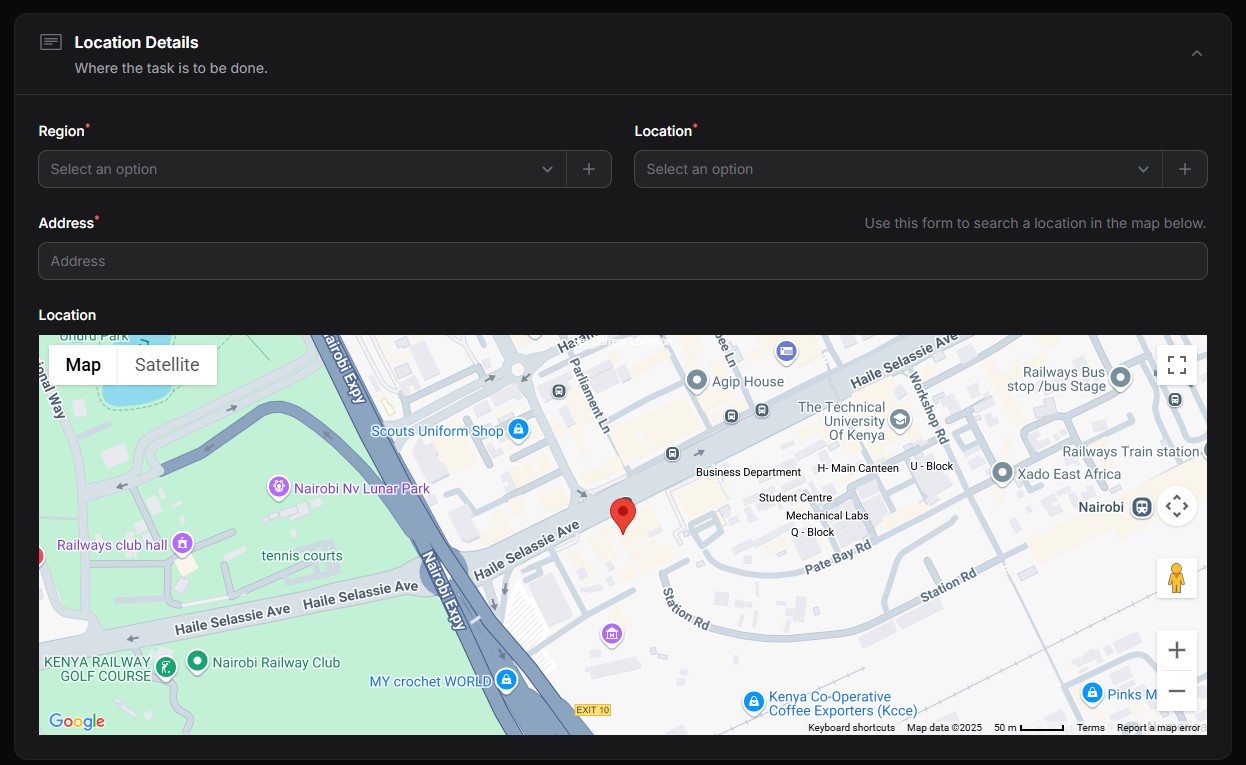
Task: Open Google logo link on map
Action: (x=77, y=721)
